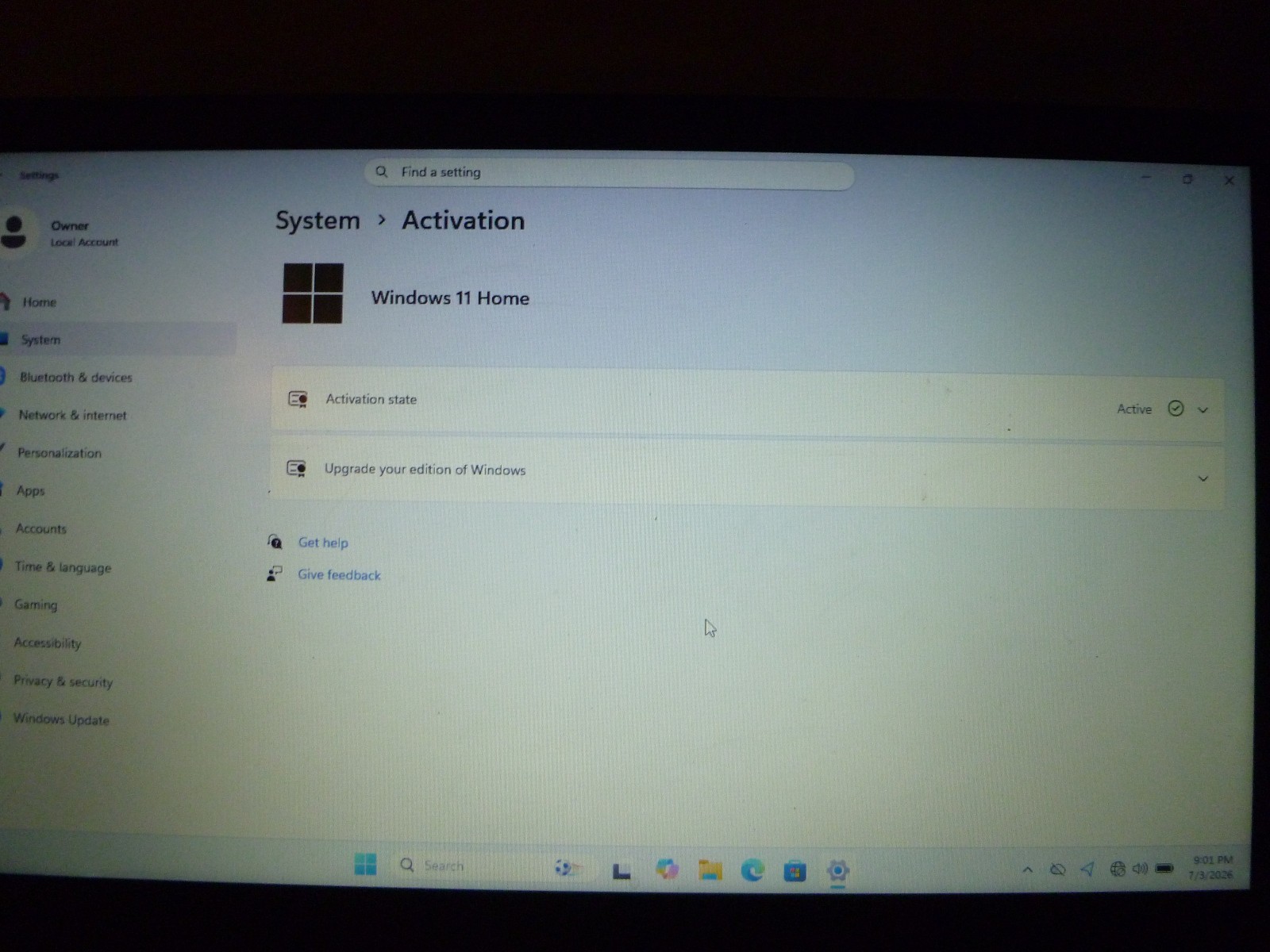1270x952 pixels.
Task: Launch Copilot from the taskbar
Action: point(667,869)
